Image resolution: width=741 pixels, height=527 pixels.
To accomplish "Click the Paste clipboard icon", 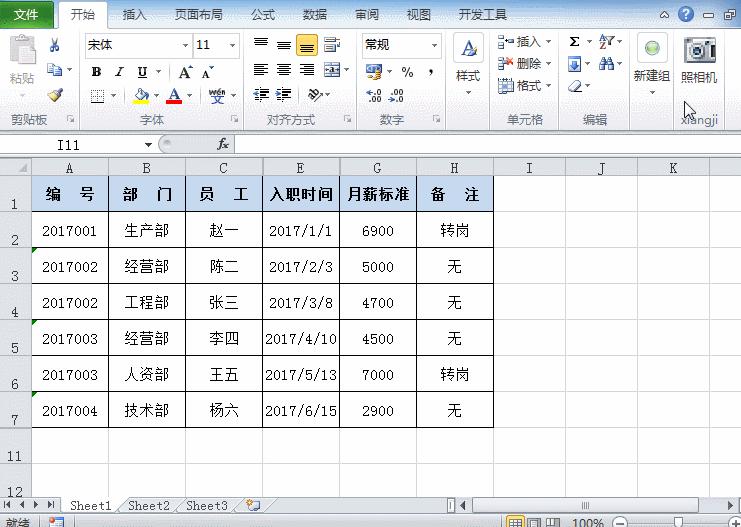I will (22, 50).
